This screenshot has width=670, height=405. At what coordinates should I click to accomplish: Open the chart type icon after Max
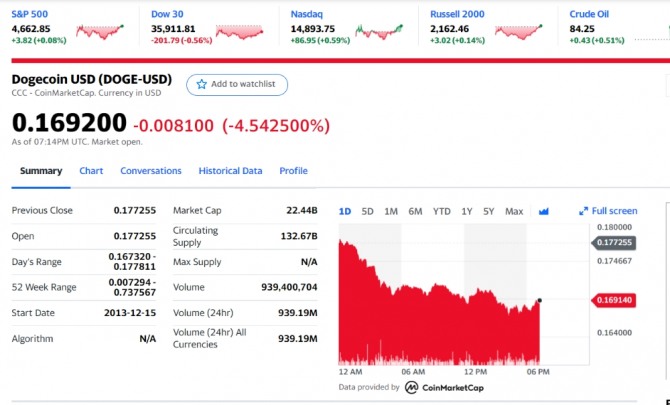tap(544, 211)
